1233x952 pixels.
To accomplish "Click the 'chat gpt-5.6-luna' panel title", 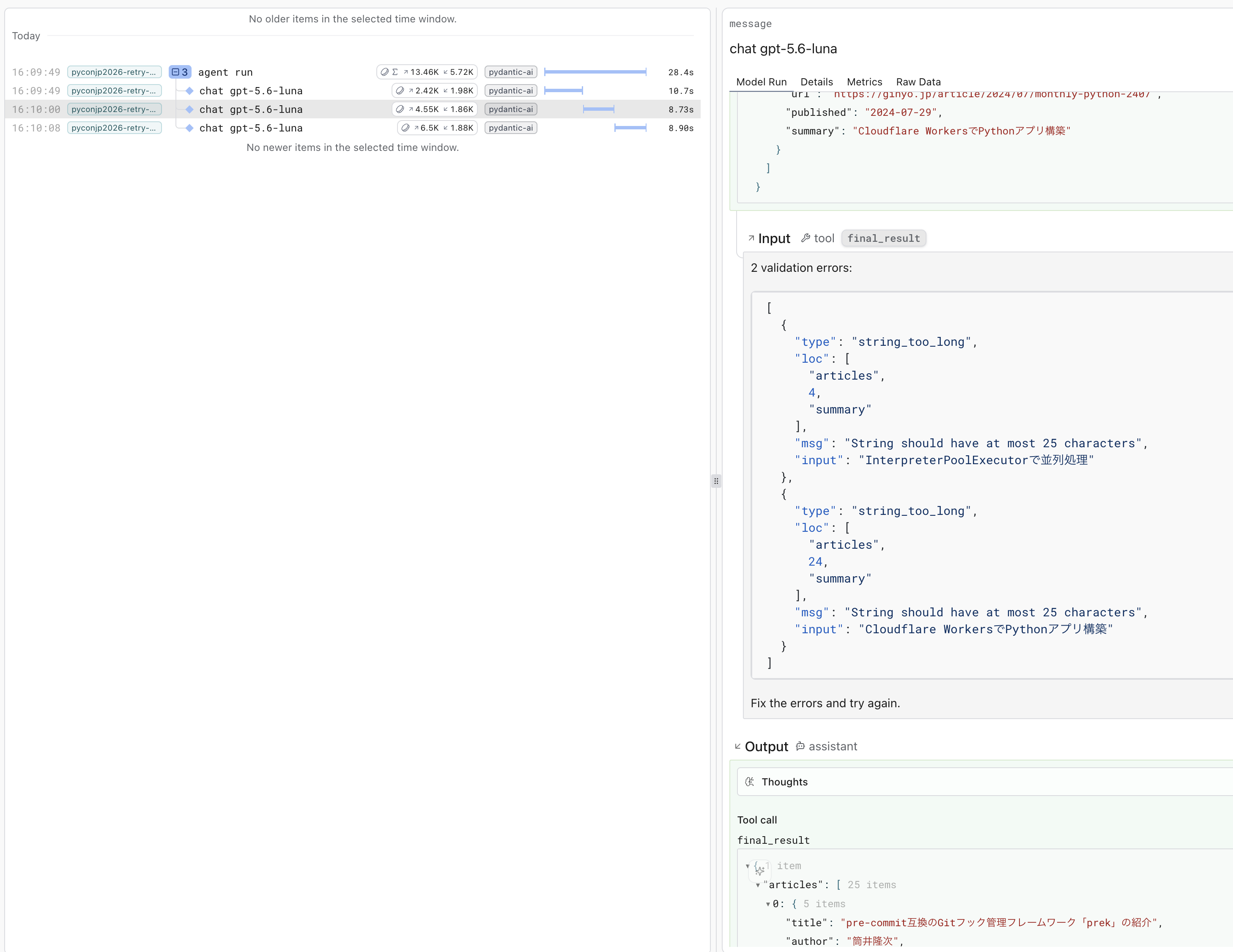I will coord(783,49).
